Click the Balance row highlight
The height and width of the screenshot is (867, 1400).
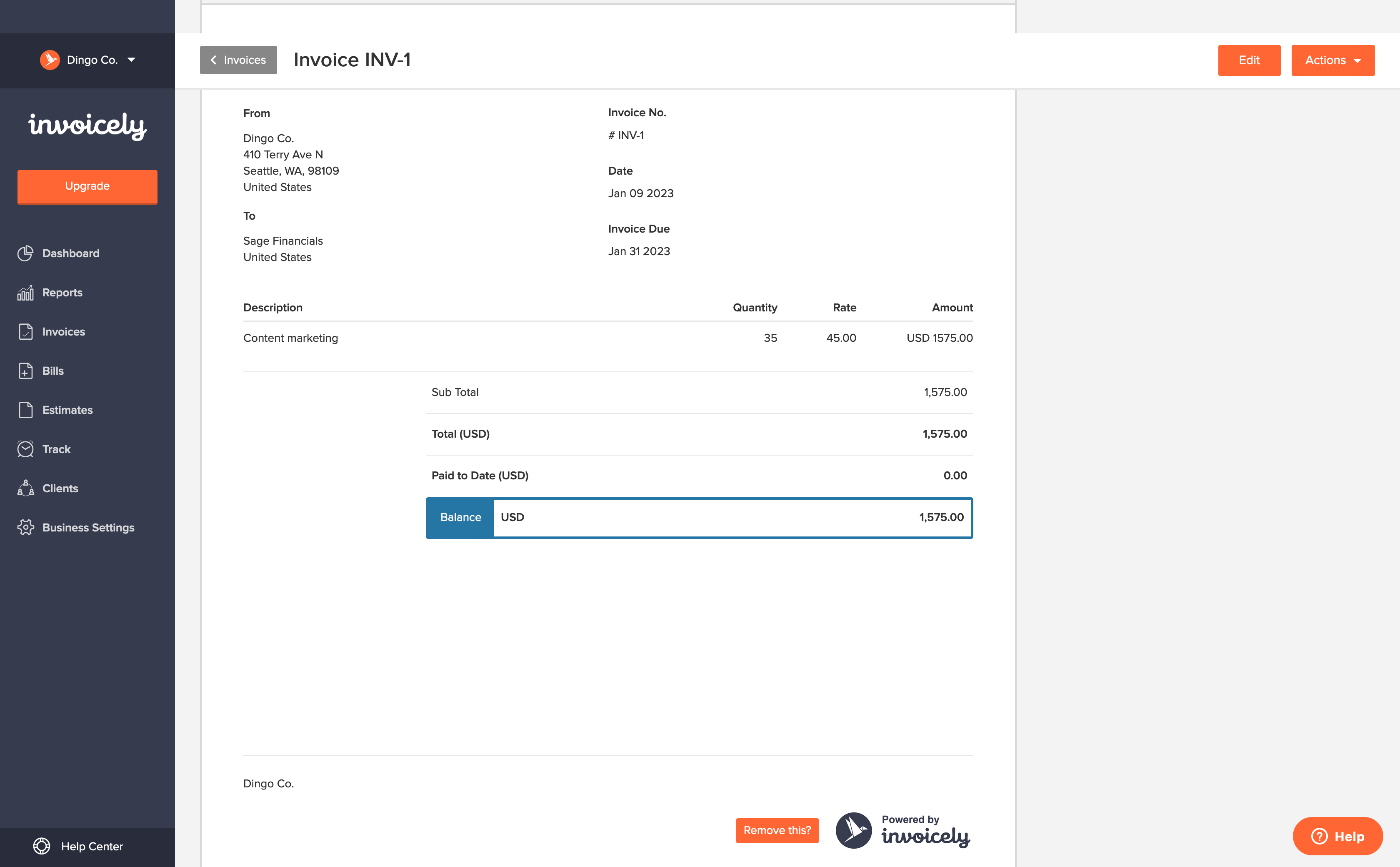click(700, 517)
